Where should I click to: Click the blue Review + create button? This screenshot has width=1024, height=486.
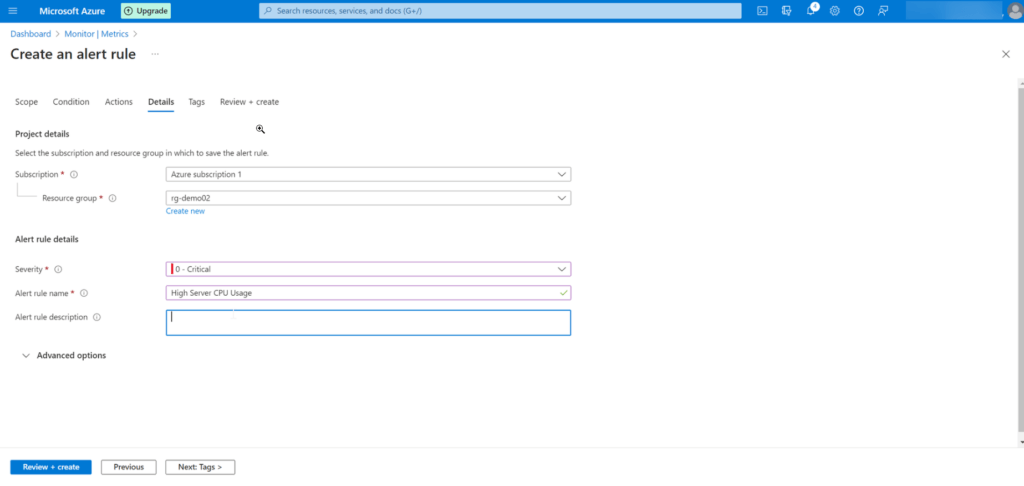coord(51,467)
